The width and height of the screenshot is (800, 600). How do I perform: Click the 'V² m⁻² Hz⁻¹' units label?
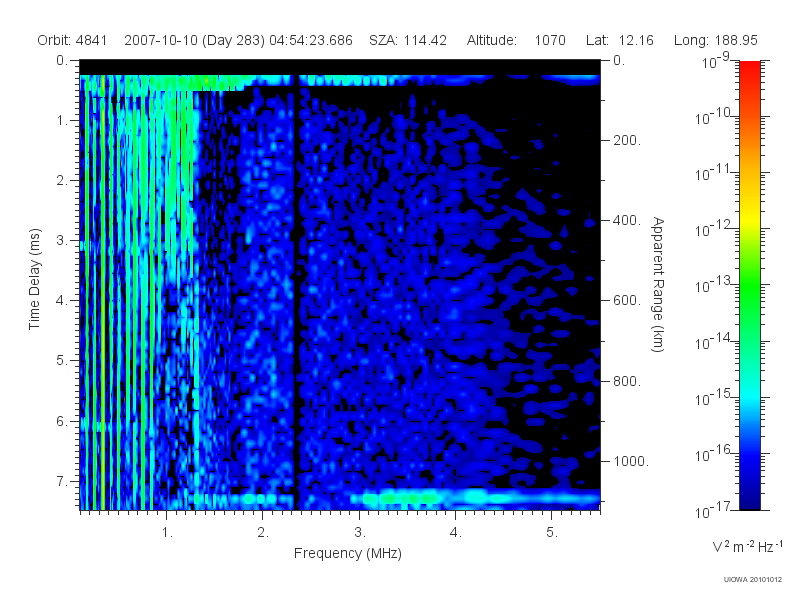tap(747, 546)
